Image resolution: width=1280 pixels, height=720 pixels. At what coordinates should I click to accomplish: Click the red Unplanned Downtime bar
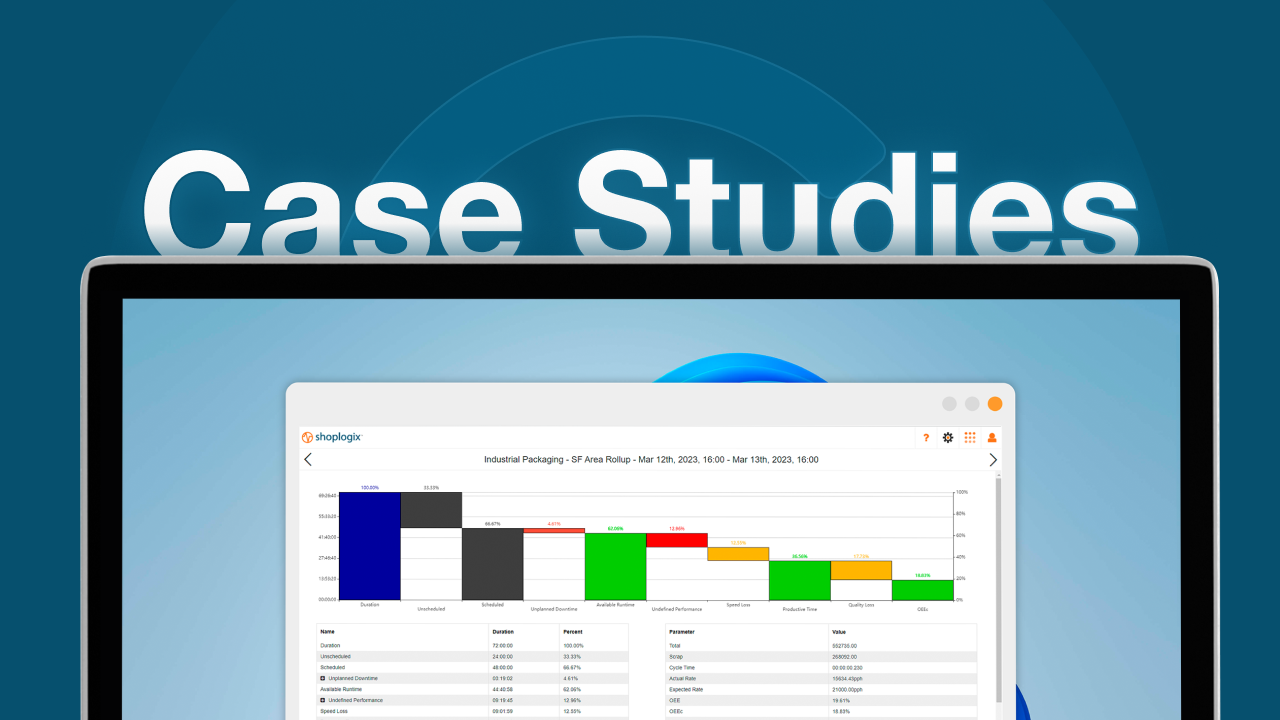(x=554, y=530)
